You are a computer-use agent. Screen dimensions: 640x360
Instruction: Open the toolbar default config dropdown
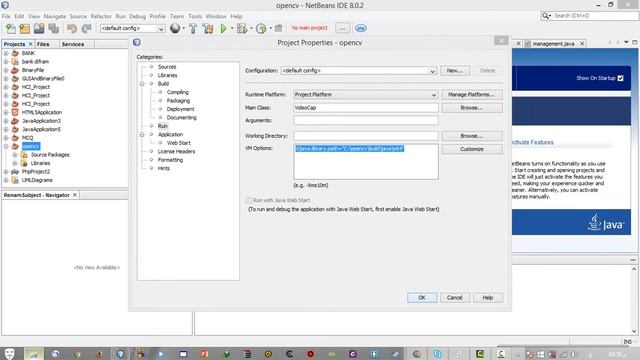pyautogui.click(x=160, y=29)
